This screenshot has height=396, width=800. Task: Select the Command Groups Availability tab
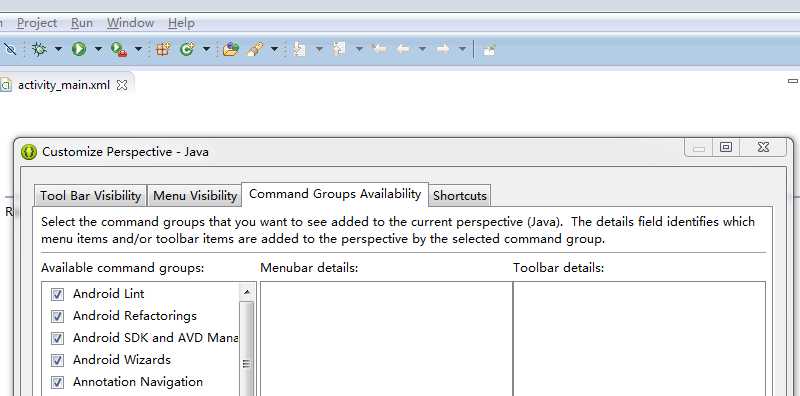[x=335, y=194]
